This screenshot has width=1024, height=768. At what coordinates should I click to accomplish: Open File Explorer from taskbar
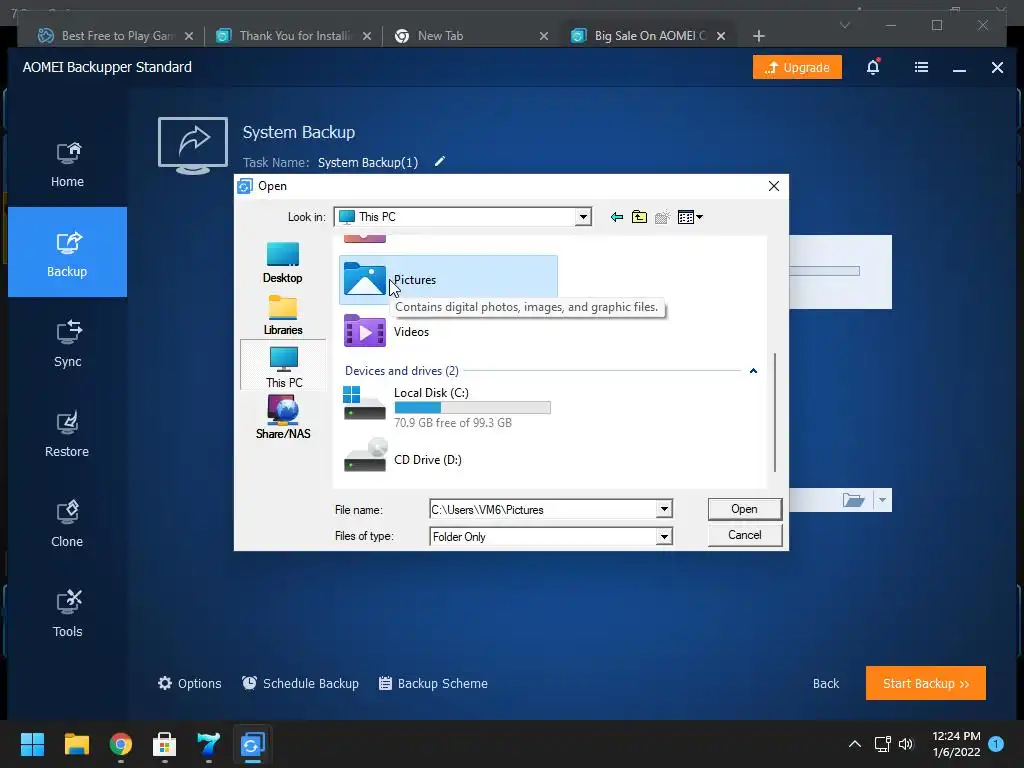pyautogui.click(x=76, y=744)
